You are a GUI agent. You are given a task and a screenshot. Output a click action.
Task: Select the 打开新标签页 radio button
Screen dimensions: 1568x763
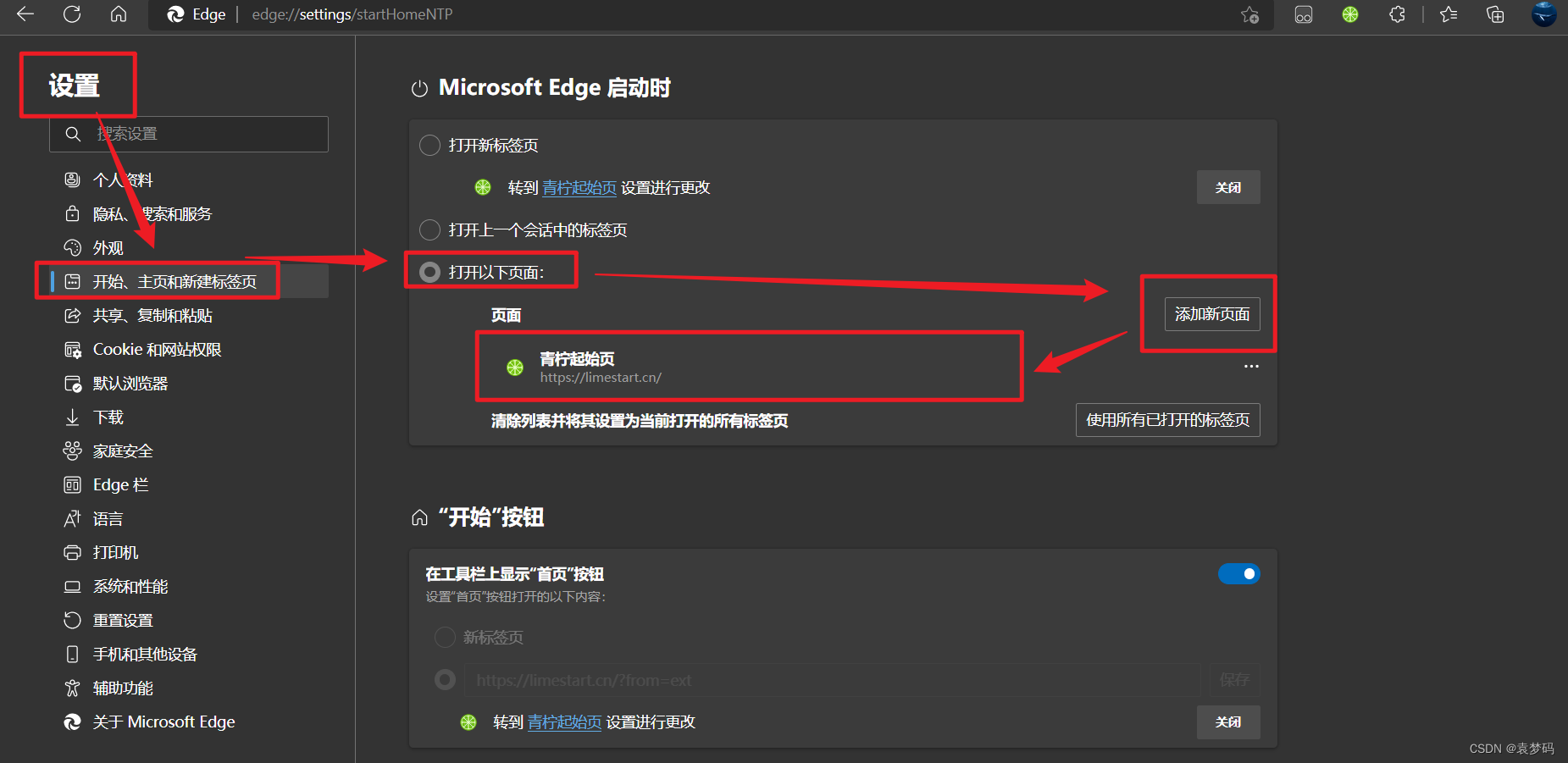[429, 145]
